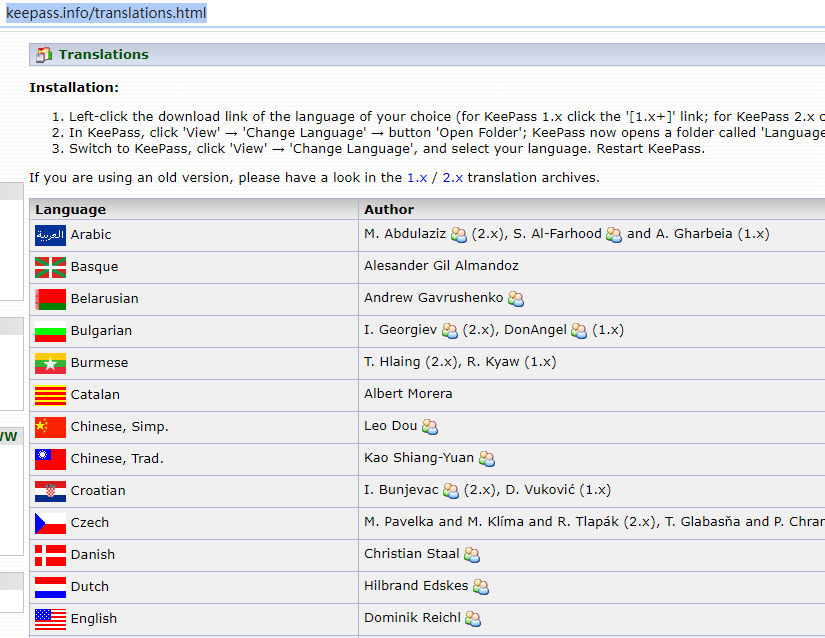Viewport: 825px width, 638px height.
Task: Select the Chinese, Simp. language name
Action: pyautogui.click(x=120, y=427)
